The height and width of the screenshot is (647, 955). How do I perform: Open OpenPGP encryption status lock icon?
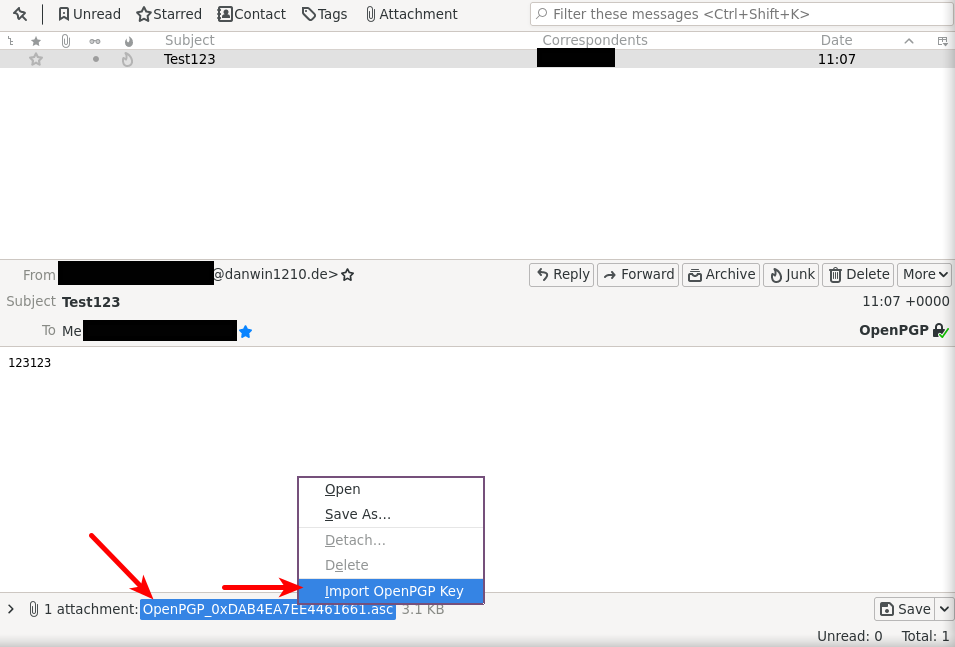click(x=940, y=331)
